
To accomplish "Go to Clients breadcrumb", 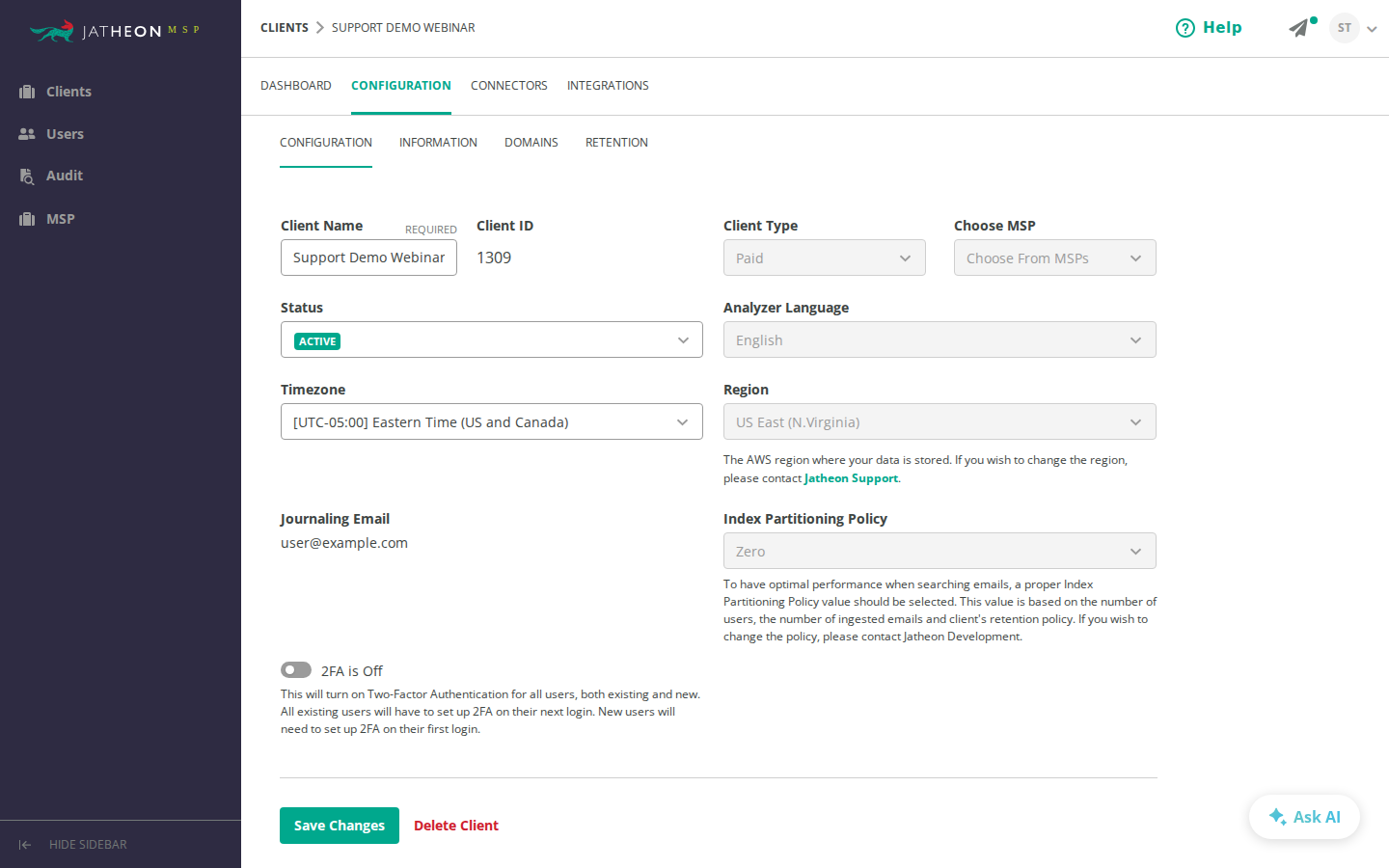I will click(285, 28).
